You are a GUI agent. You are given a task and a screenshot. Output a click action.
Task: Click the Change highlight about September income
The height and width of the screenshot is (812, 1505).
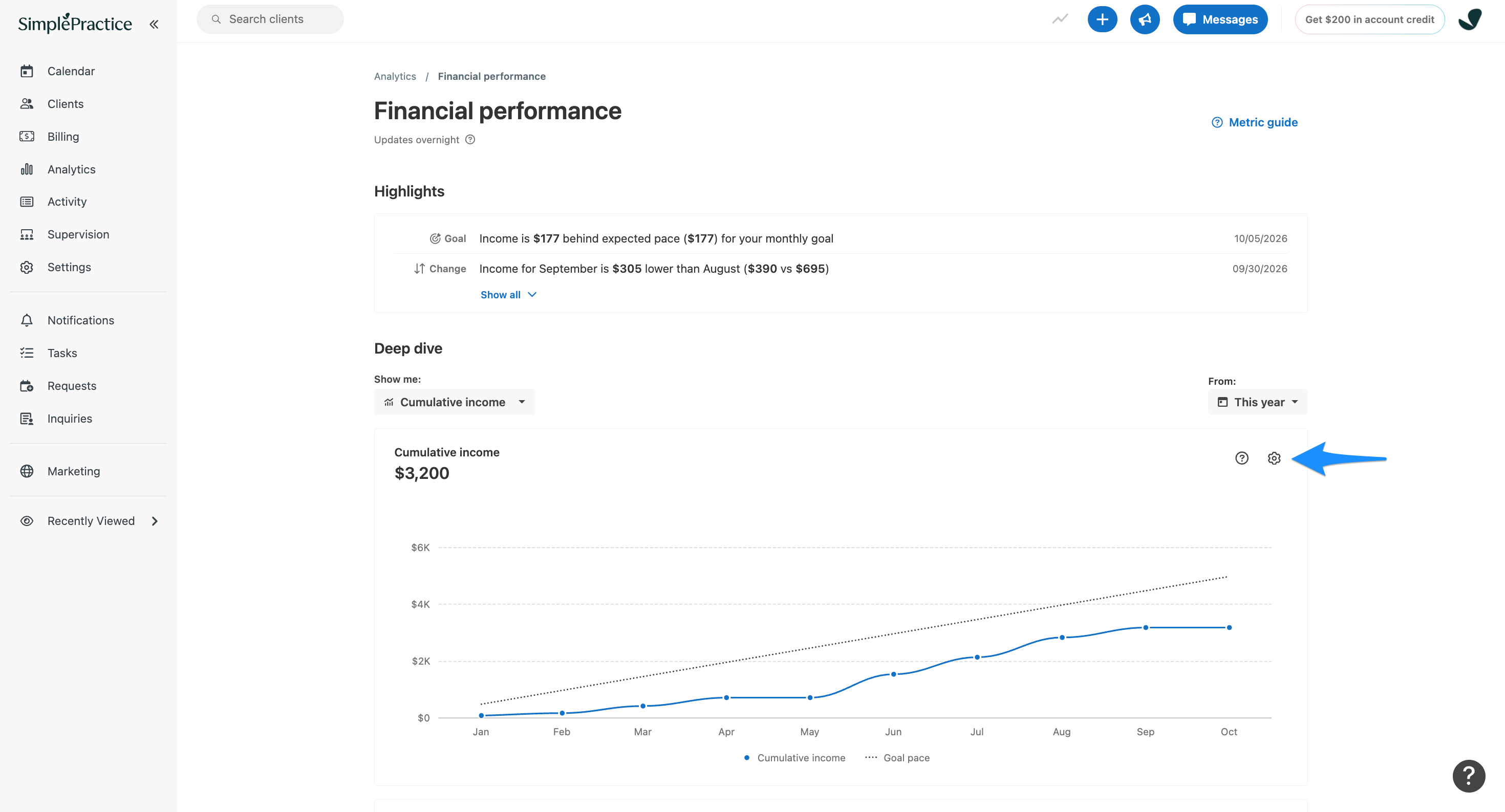tap(654, 269)
